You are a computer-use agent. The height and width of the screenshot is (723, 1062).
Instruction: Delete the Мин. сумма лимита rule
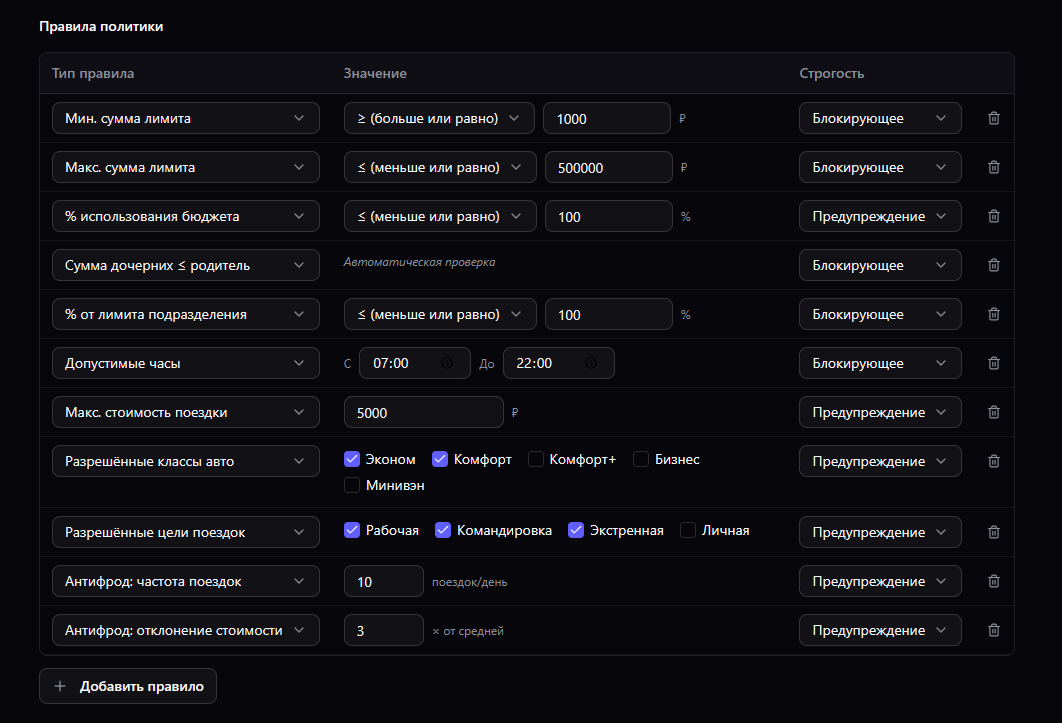993,118
